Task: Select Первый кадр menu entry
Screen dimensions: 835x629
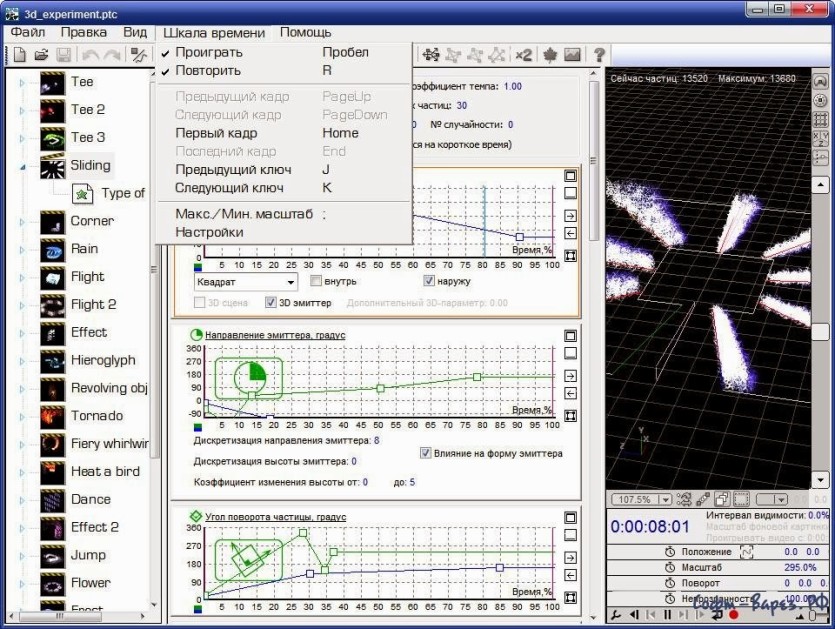Action: [216, 133]
